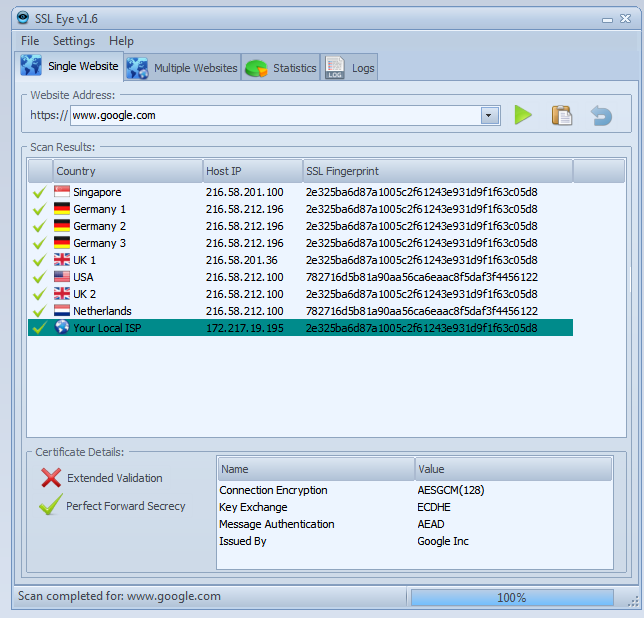Open the Settings menu
Image resolution: width=644 pixels, height=618 pixels.
click(74, 41)
